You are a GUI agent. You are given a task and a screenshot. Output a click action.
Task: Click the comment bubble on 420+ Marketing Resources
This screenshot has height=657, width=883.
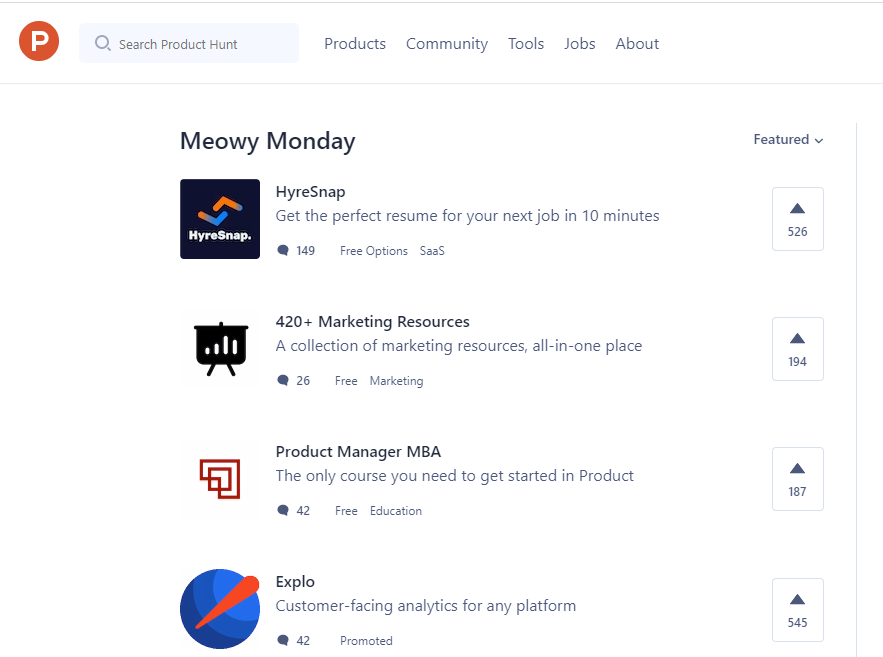[x=283, y=380]
